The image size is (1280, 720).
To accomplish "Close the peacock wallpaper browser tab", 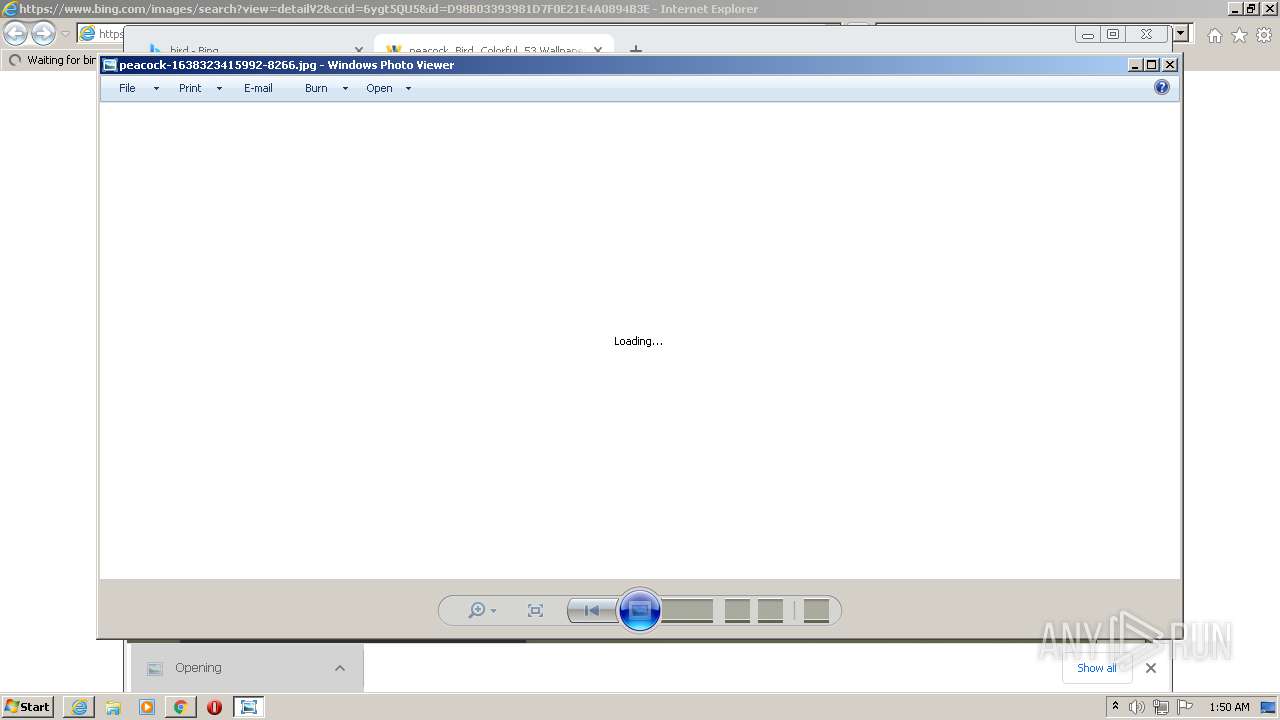I will click(x=598, y=50).
